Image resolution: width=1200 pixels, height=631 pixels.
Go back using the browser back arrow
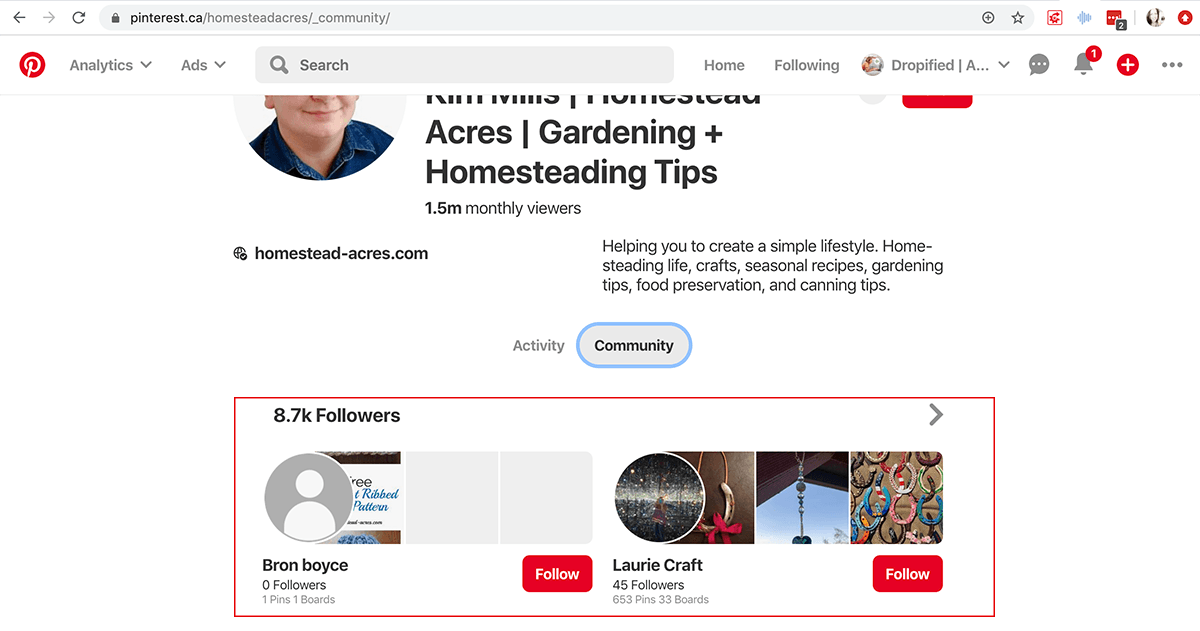19,17
